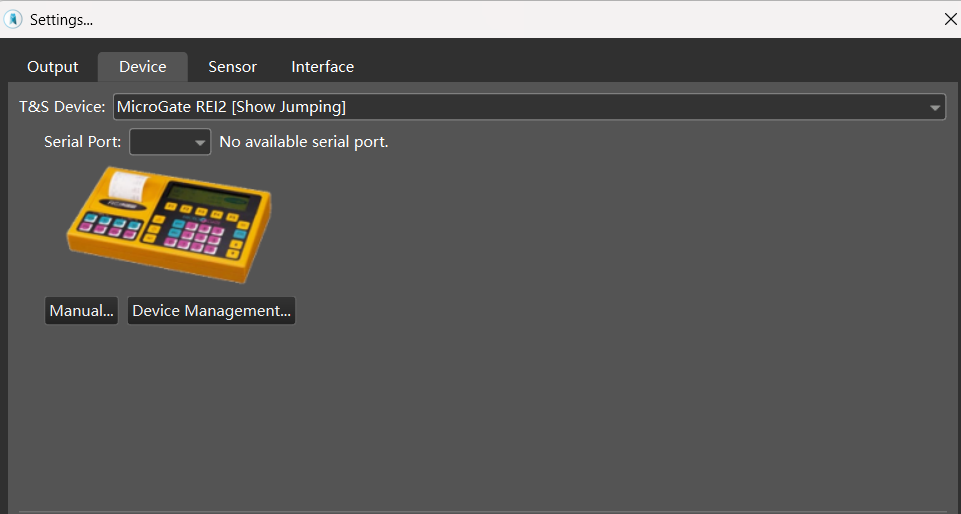The image size is (961, 514).
Task: Expand the Serial Port dropdown arrow
Action: click(x=200, y=143)
